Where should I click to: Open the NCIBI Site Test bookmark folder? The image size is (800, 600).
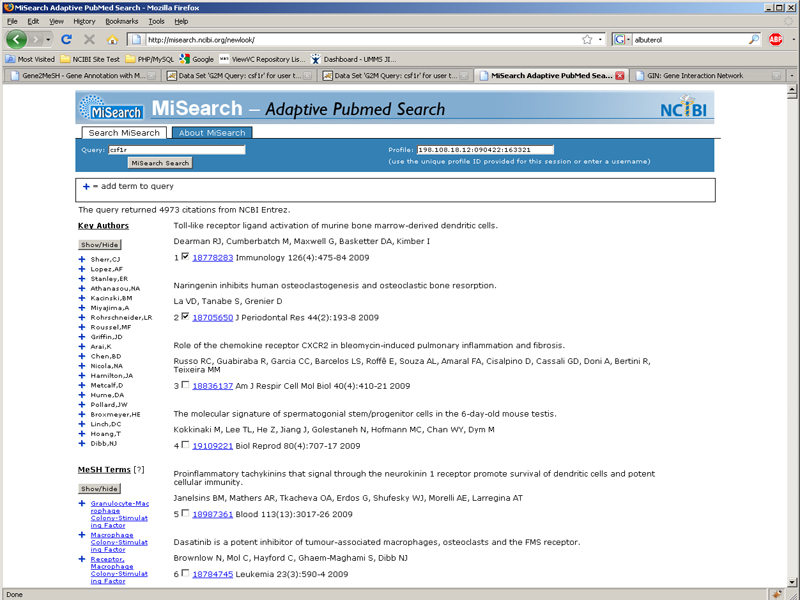click(90, 59)
